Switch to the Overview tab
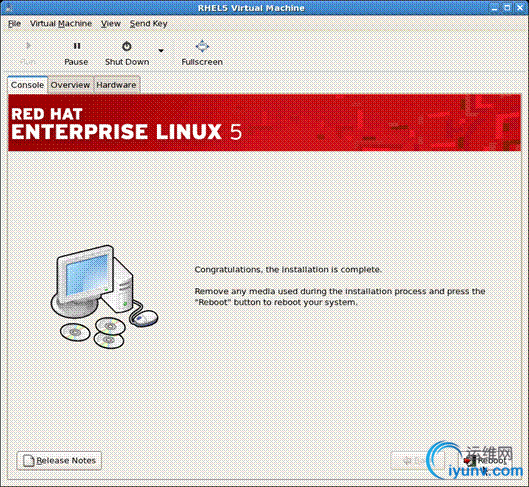The width and height of the screenshot is (529, 487). click(70, 85)
